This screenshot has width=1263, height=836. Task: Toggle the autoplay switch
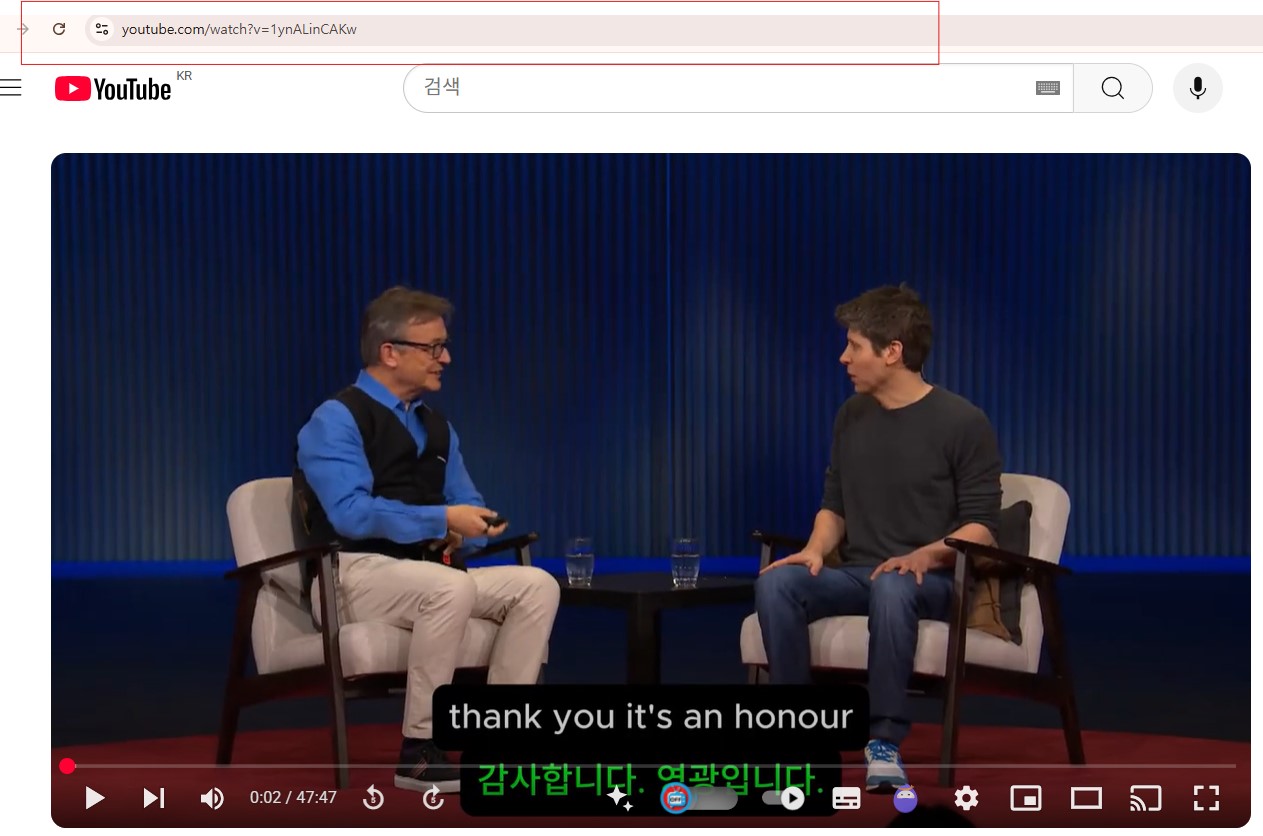coord(784,798)
